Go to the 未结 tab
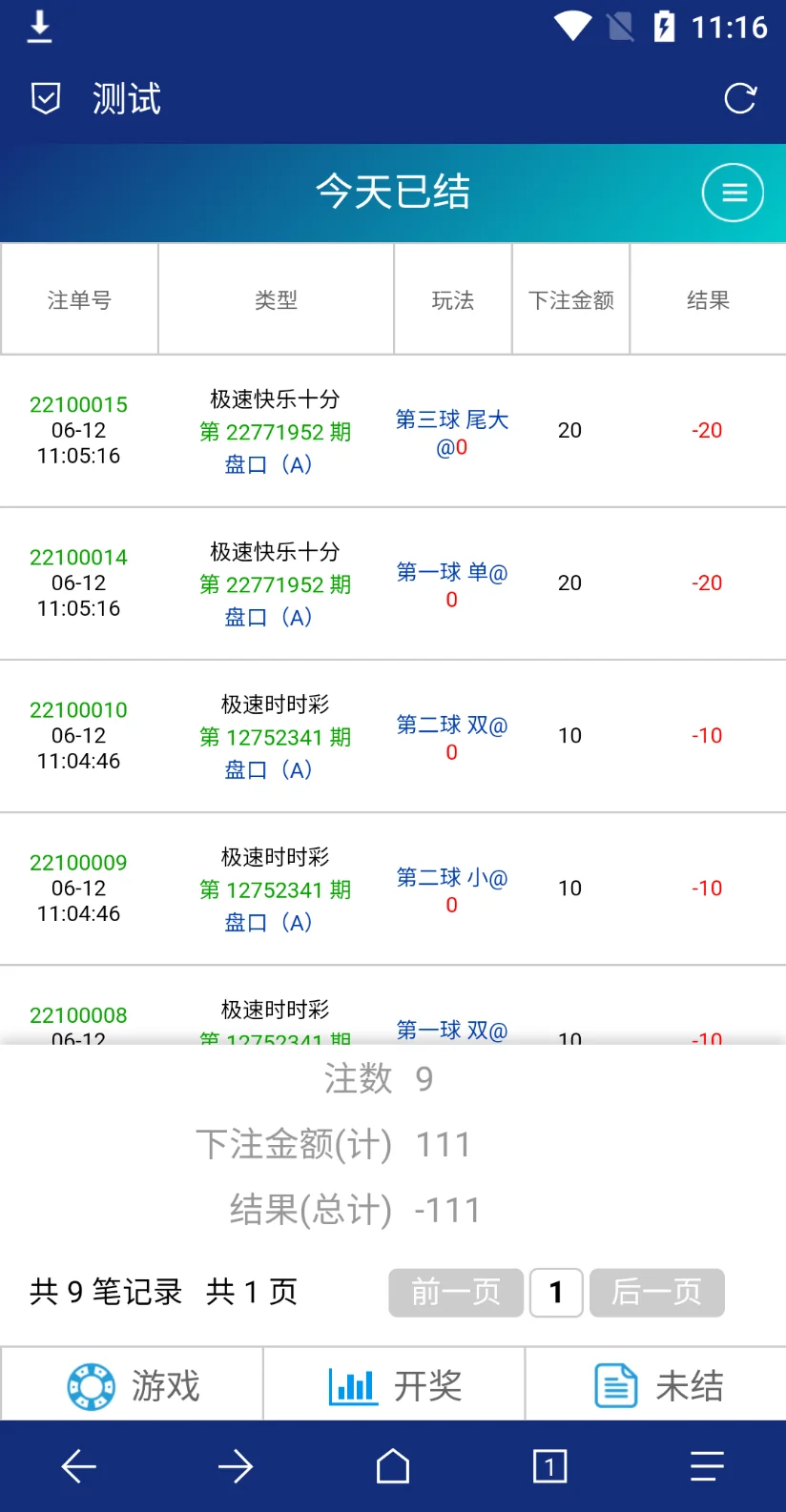This screenshot has height=1512, width=786. tap(658, 1385)
